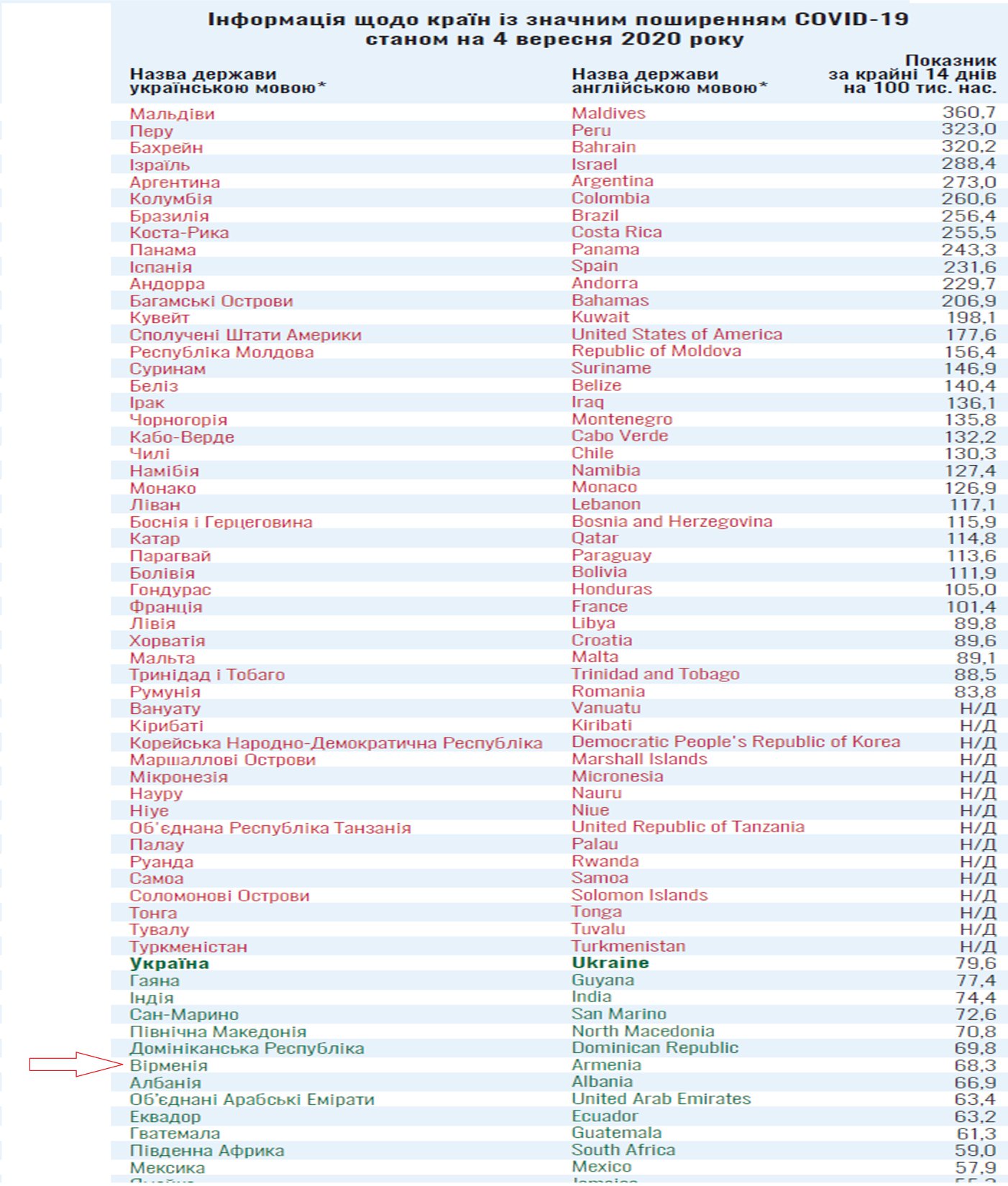This screenshot has height=1186, width=1008.
Task: Click the English name 'Guyana'
Action: point(602,980)
